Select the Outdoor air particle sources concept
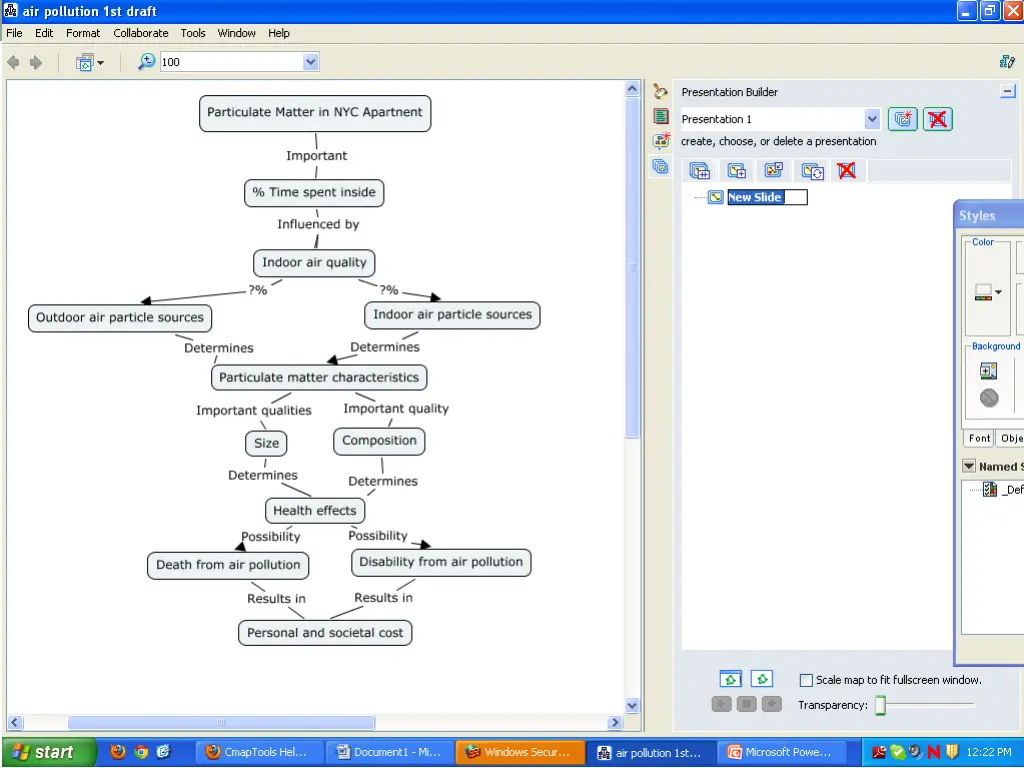The image size is (1024, 768). tap(120, 318)
